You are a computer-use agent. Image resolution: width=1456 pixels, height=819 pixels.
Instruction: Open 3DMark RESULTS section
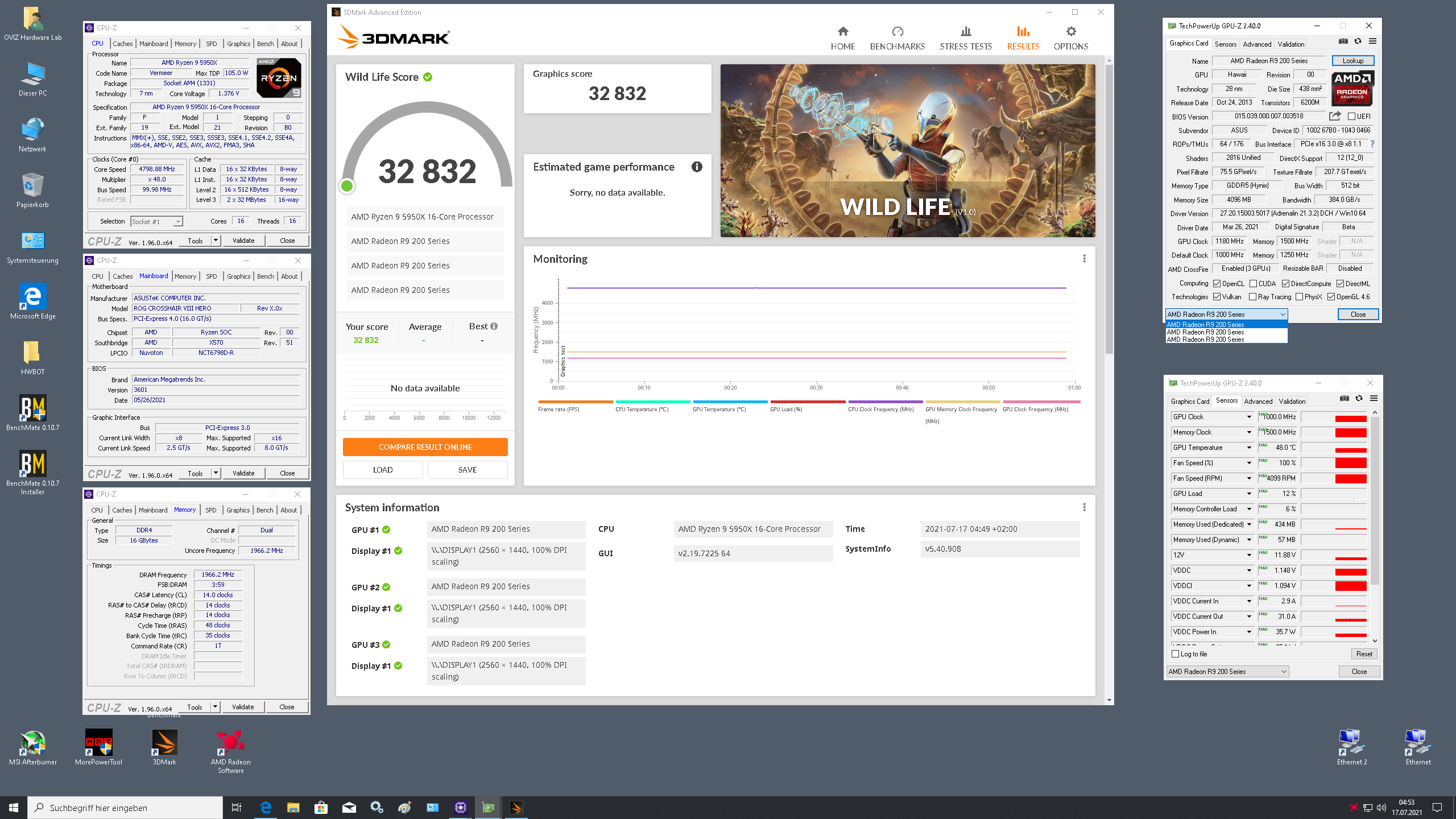1023,38
